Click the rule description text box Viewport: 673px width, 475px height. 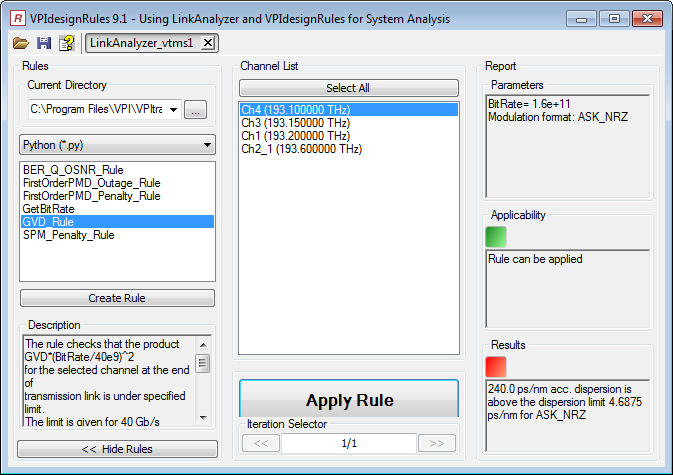109,381
